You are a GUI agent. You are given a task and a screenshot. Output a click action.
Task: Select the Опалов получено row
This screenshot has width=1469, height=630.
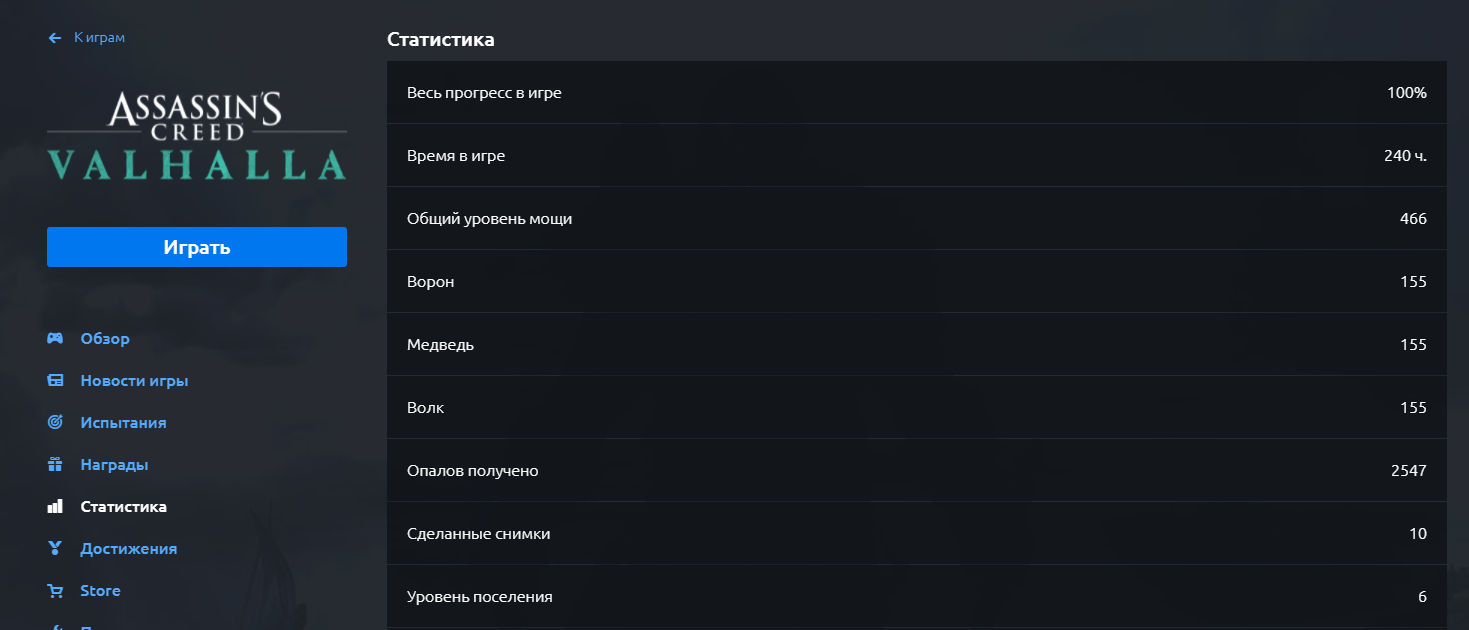click(x=916, y=471)
